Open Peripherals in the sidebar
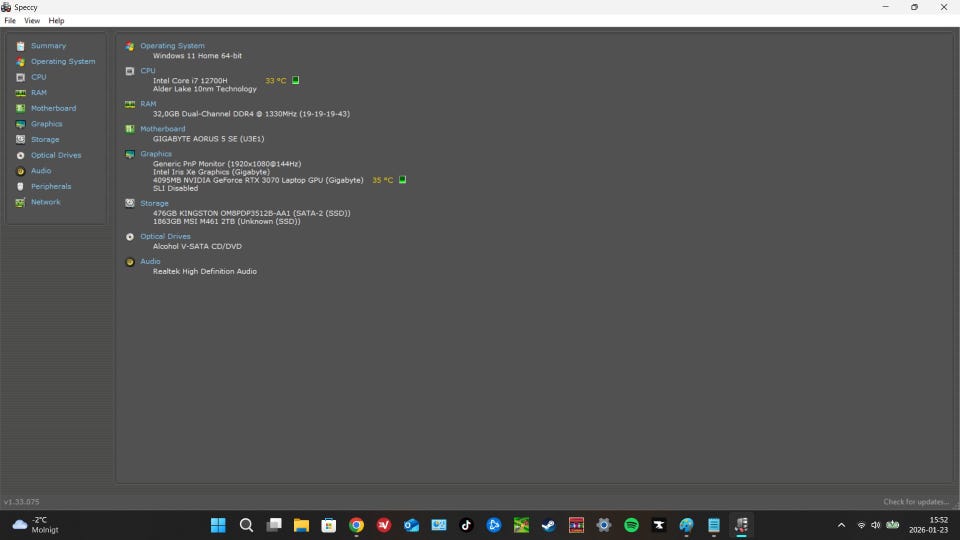 51,186
